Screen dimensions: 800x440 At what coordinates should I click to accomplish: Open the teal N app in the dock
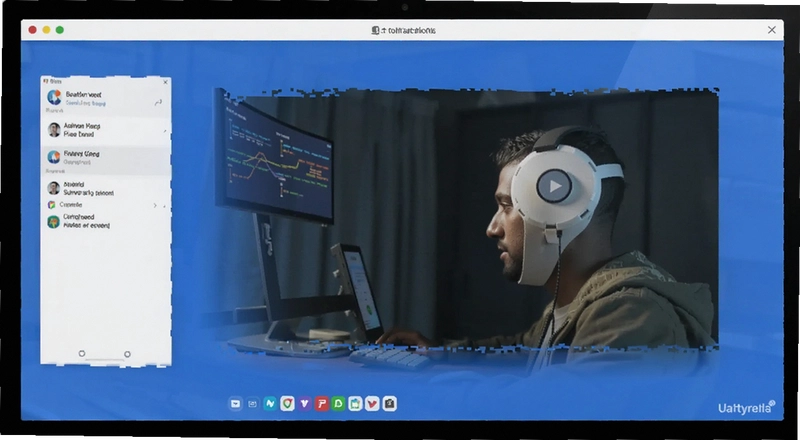(270, 404)
